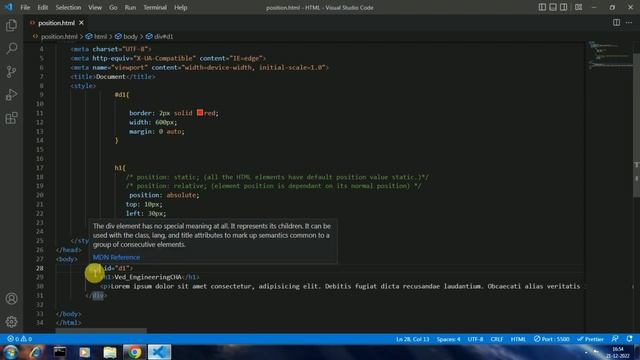Open the Customize Layout icon
This screenshot has height=360, width=640.
pos(578,7)
